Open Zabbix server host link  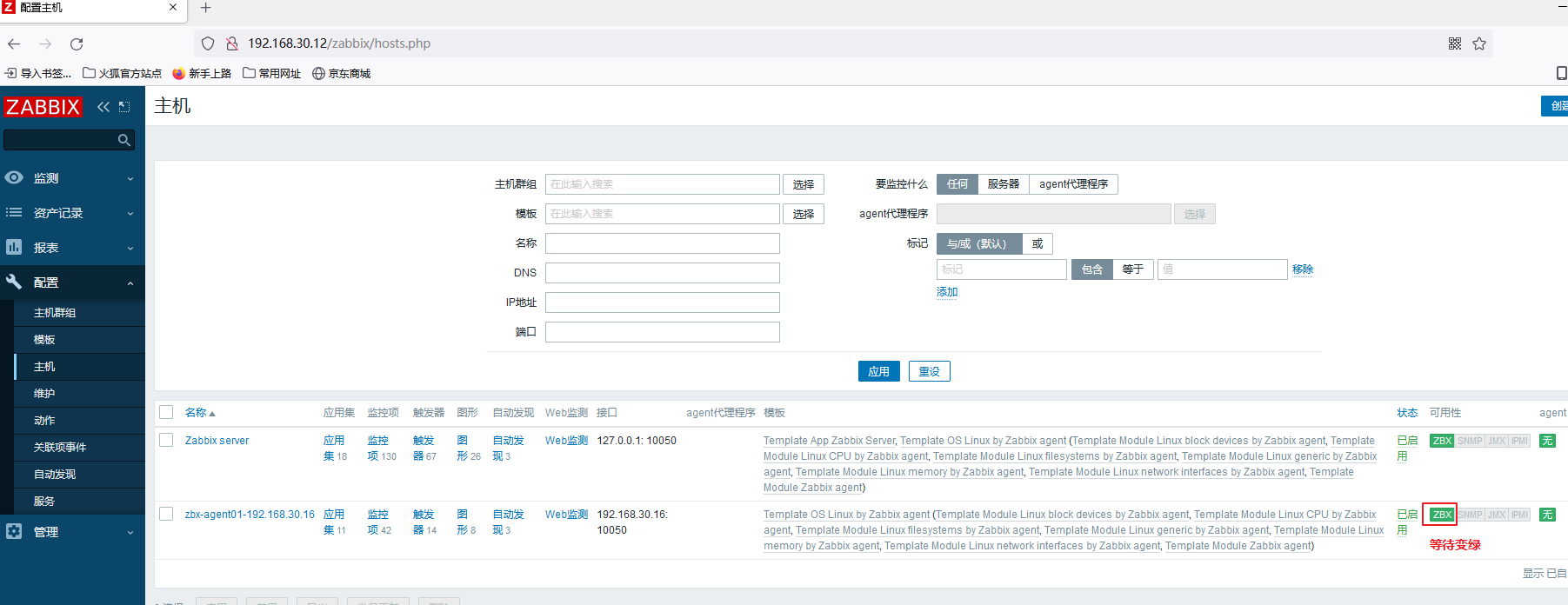217,441
